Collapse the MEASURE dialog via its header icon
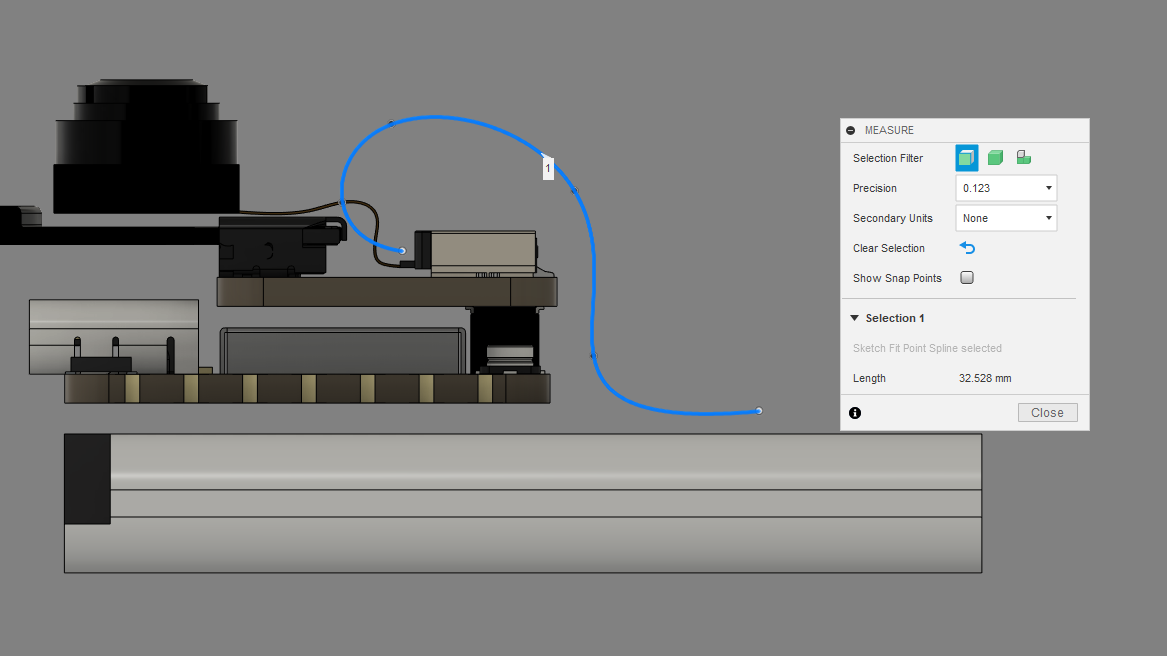This screenshot has width=1167, height=656. tap(850, 130)
